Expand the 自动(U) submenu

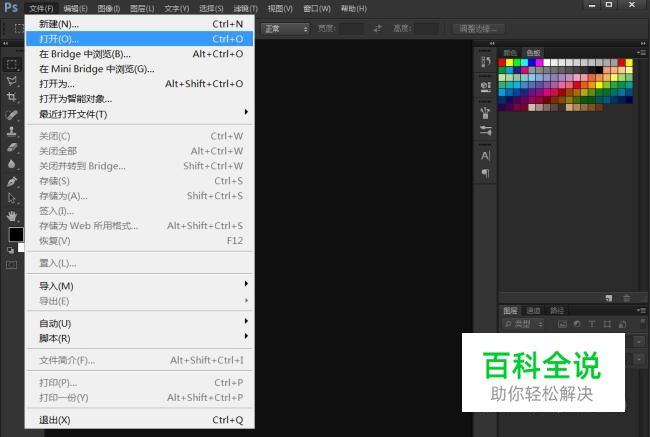pos(140,323)
